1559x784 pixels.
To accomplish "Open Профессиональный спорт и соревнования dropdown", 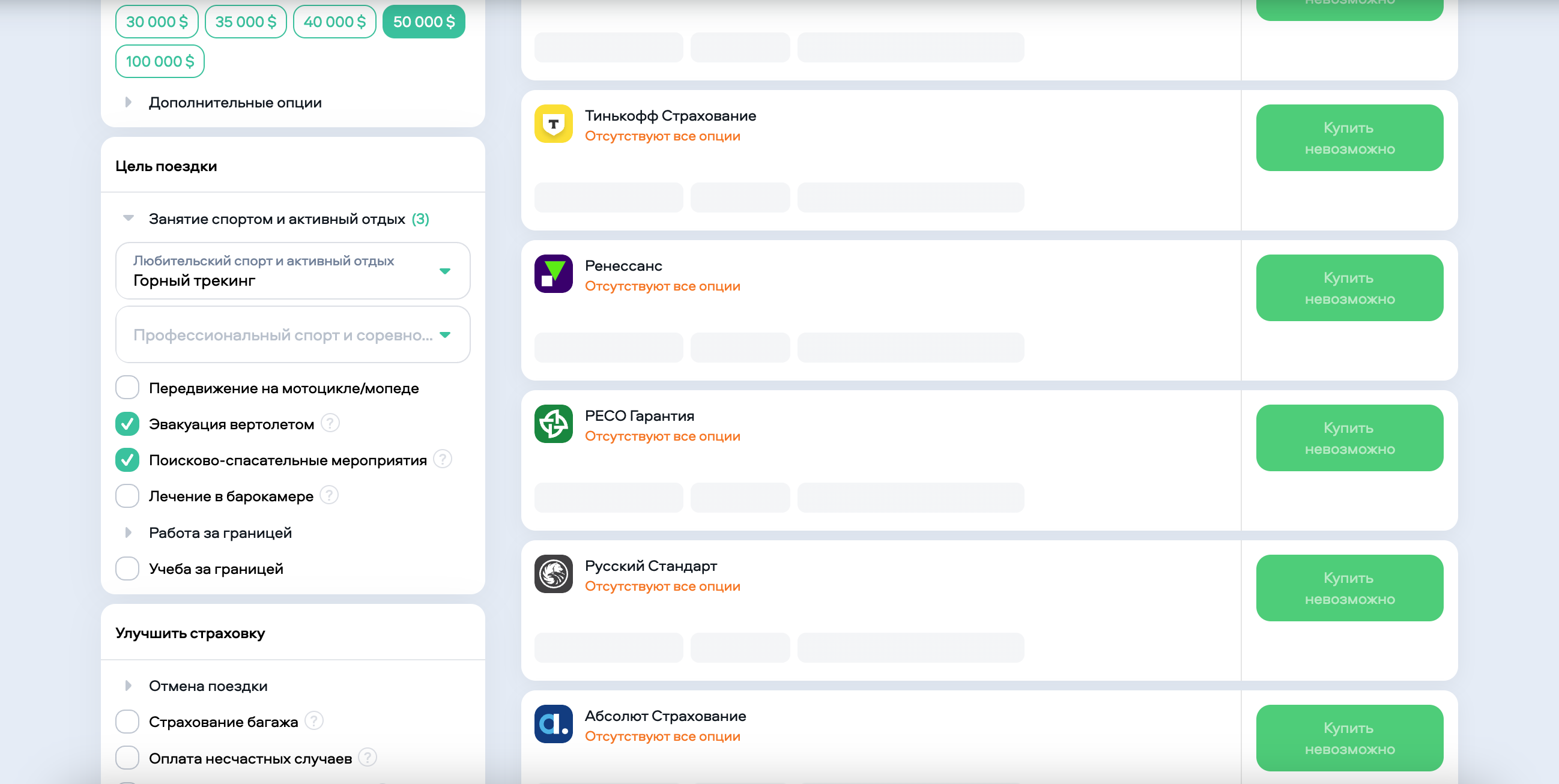I will [x=293, y=334].
